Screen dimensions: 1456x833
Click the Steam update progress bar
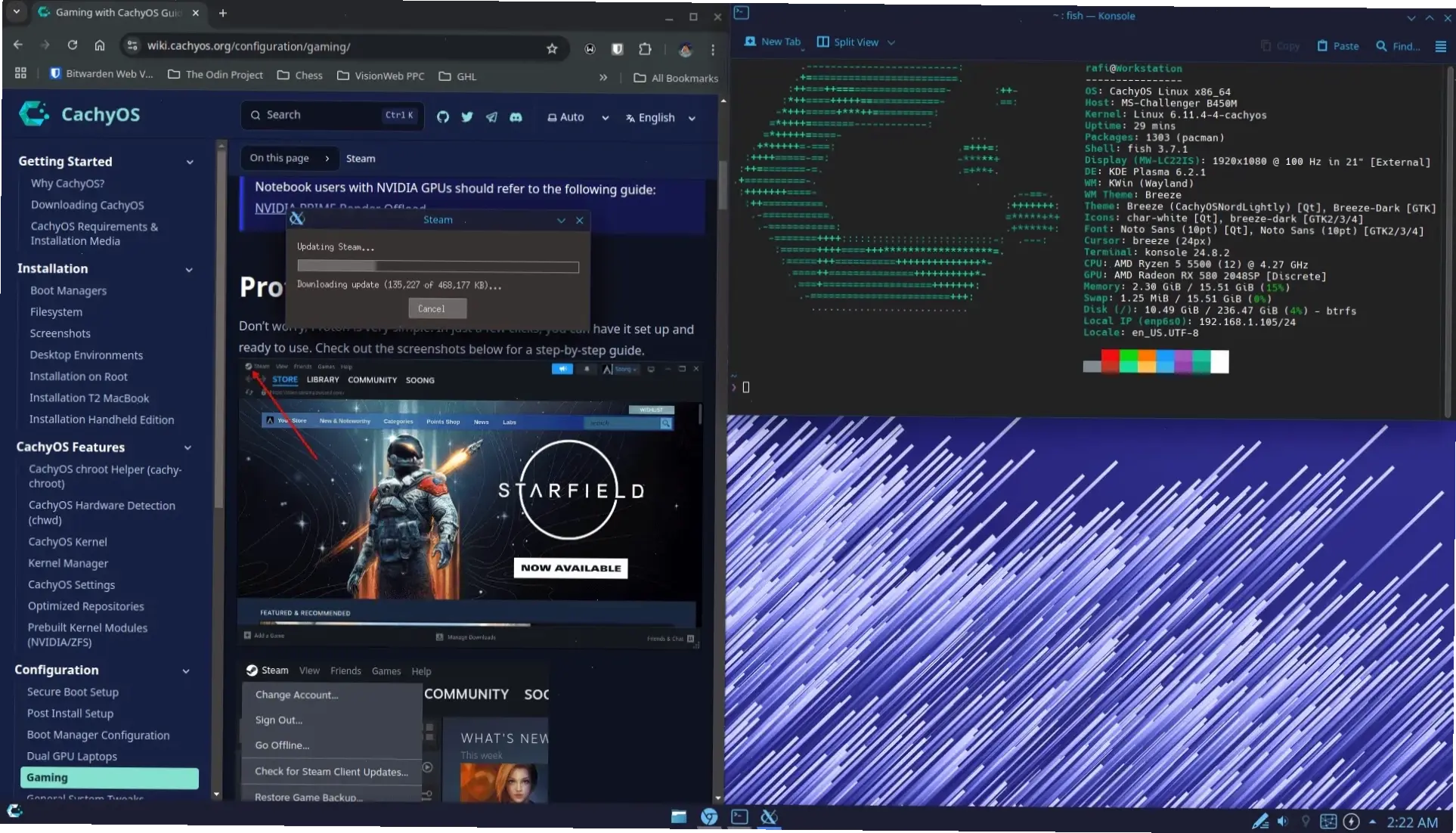pyautogui.click(x=438, y=266)
